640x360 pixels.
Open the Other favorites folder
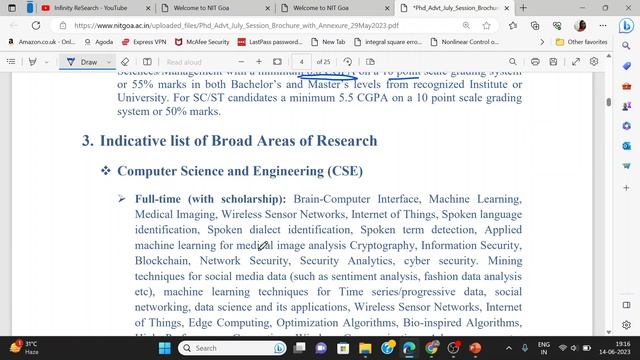582,42
